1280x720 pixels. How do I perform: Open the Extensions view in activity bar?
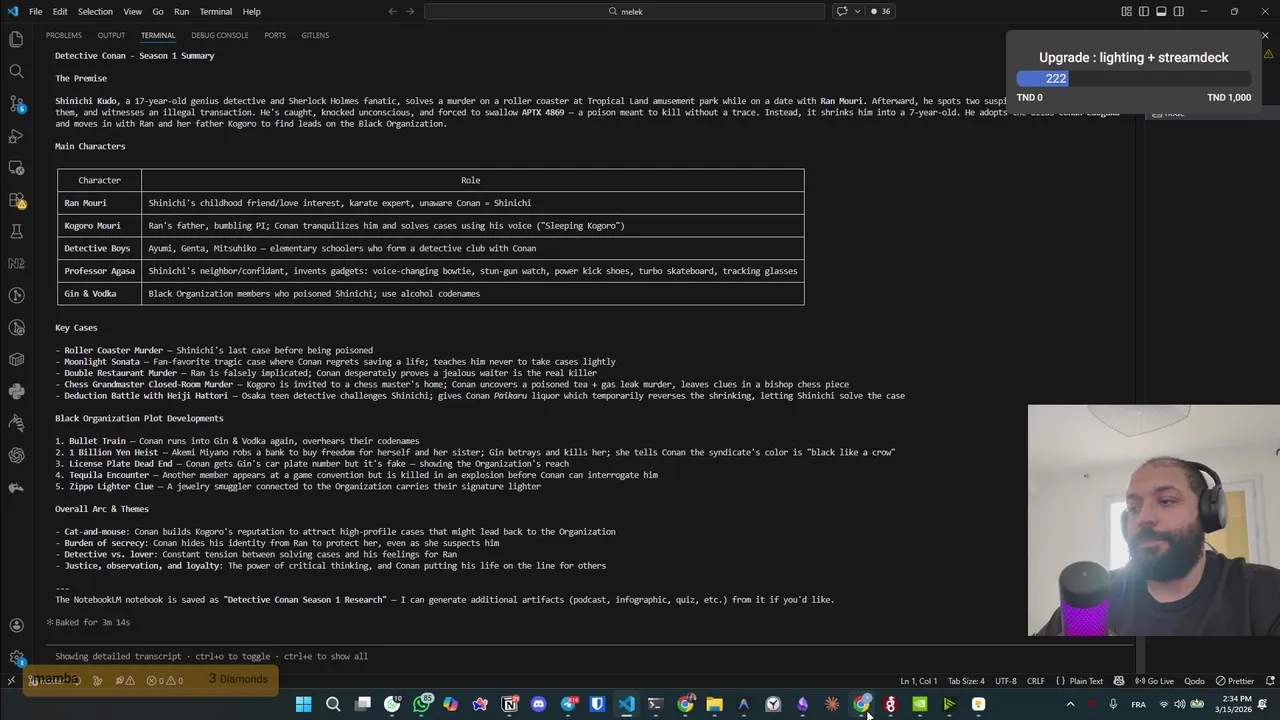[16, 199]
